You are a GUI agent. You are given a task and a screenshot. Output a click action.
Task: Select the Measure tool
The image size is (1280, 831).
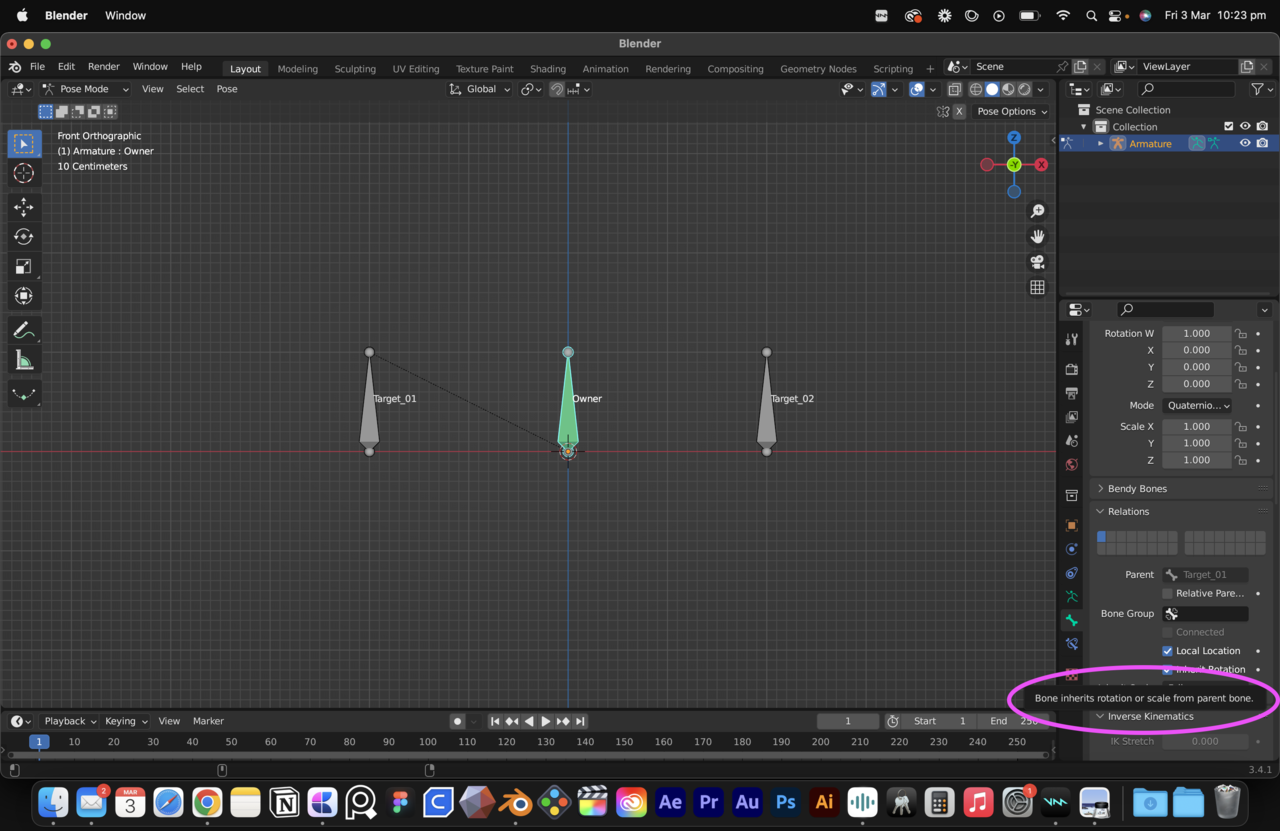23,361
